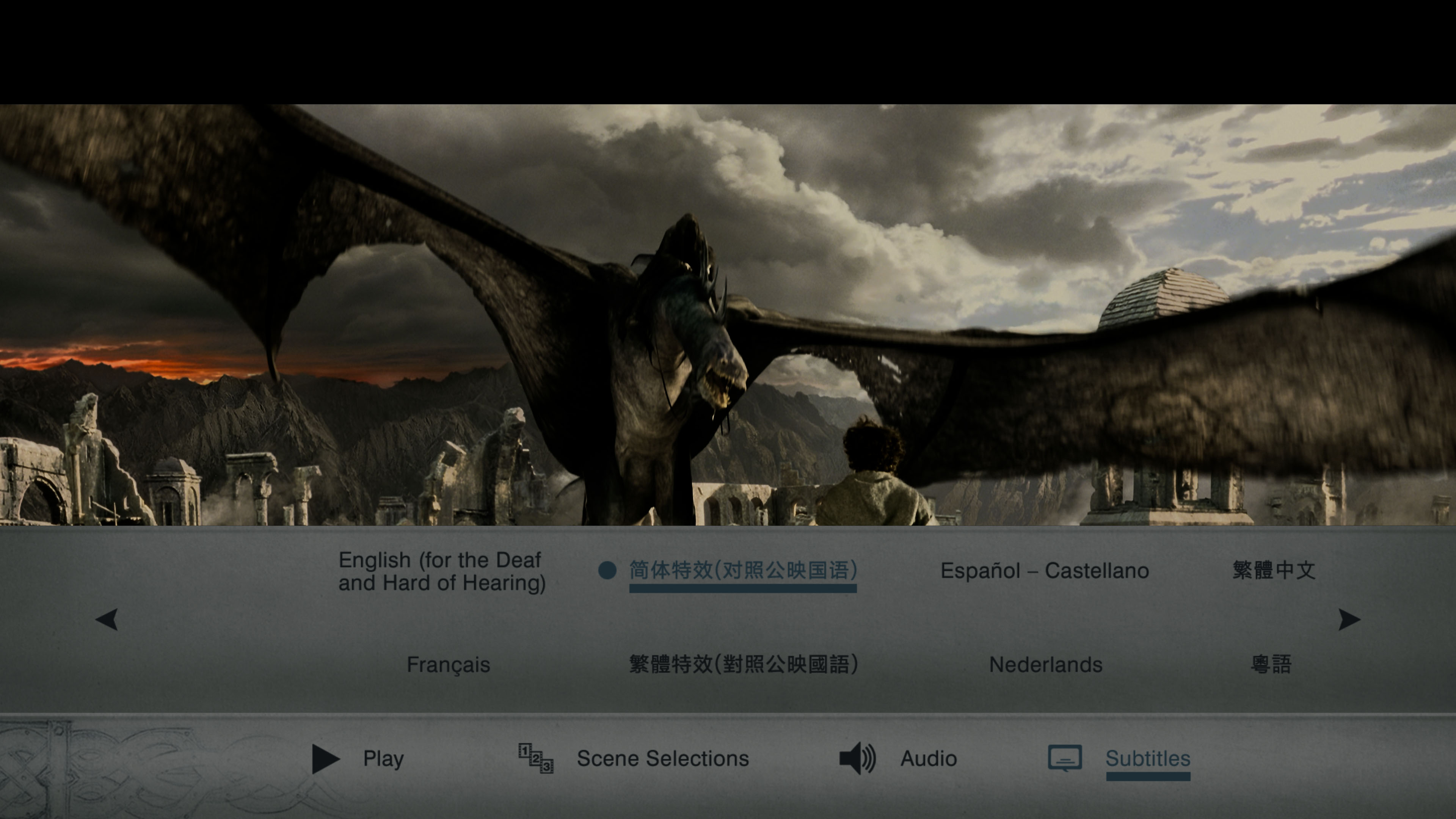Click the Subtitles screen icon
The image size is (1456, 819).
click(1065, 758)
